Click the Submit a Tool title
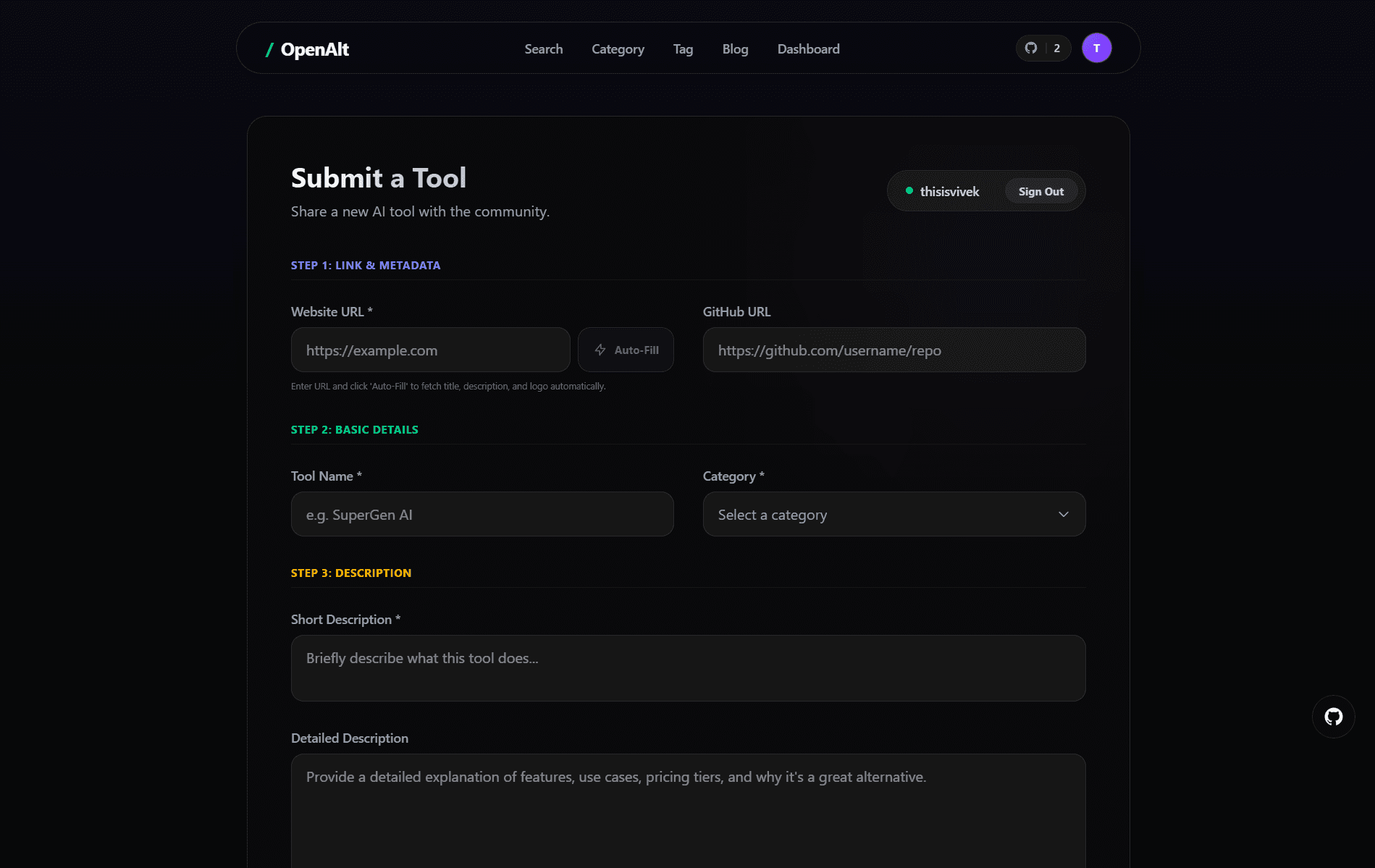Image resolution: width=1375 pixels, height=868 pixels. pyautogui.click(x=379, y=177)
